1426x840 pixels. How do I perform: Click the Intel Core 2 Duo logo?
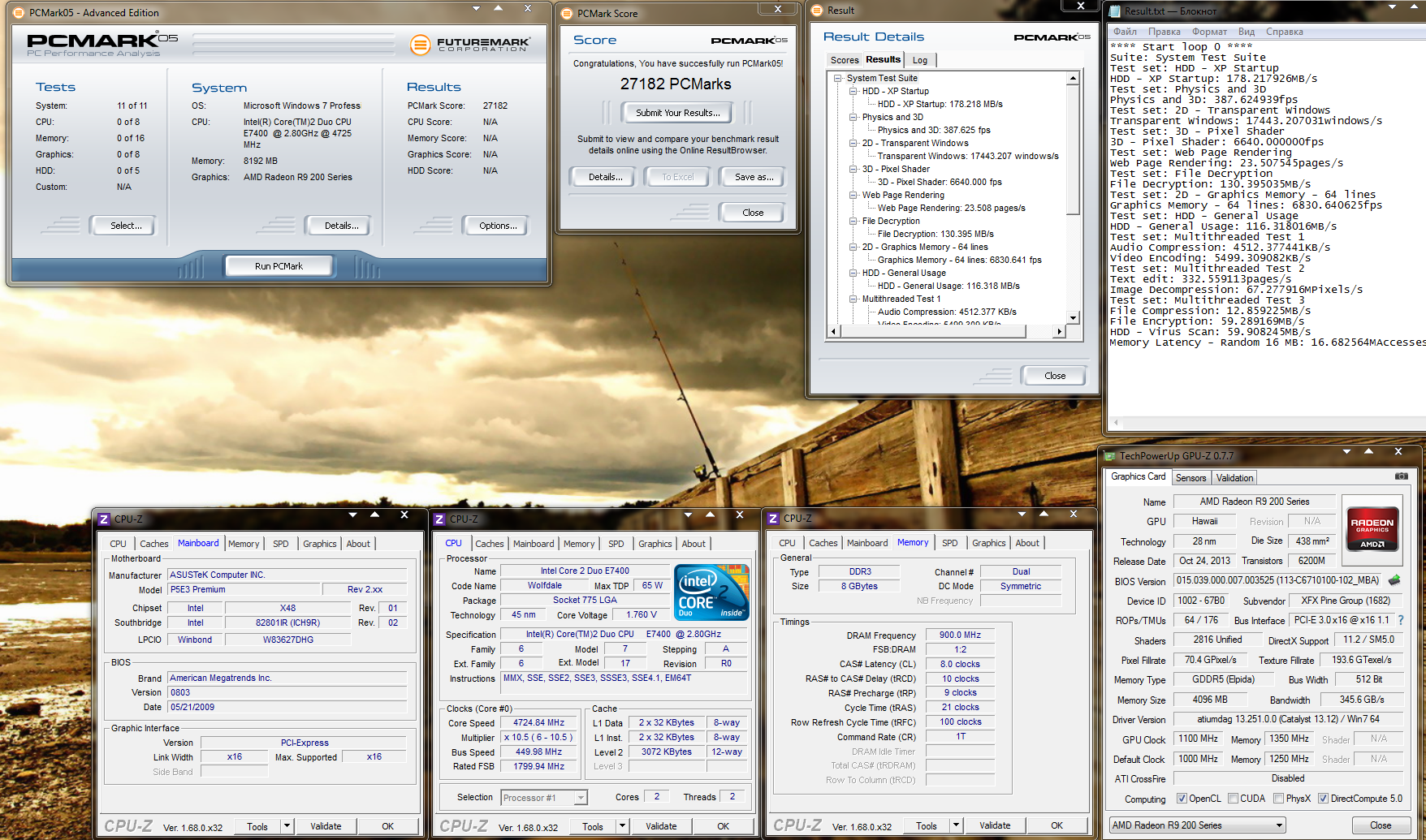(712, 592)
